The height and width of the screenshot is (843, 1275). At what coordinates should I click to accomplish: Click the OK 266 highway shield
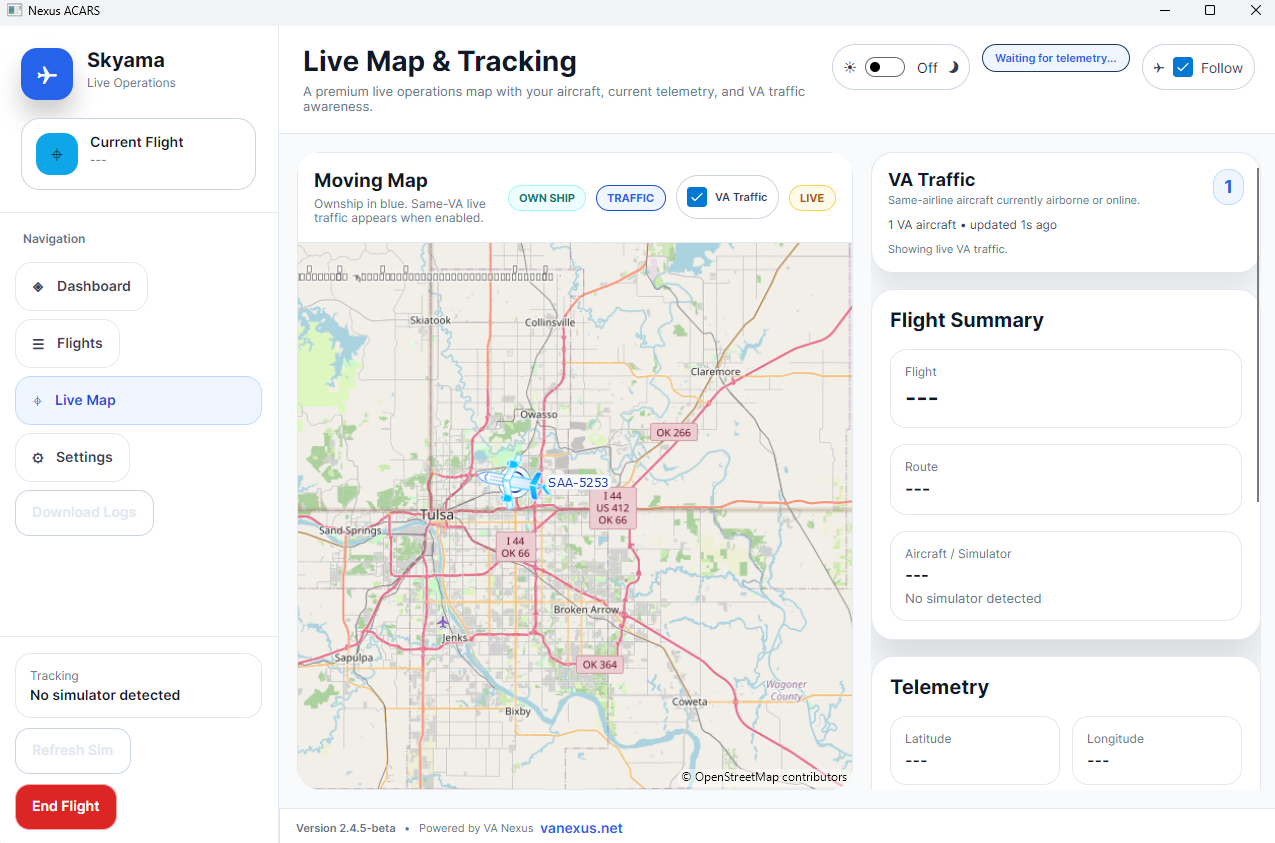pos(672,433)
